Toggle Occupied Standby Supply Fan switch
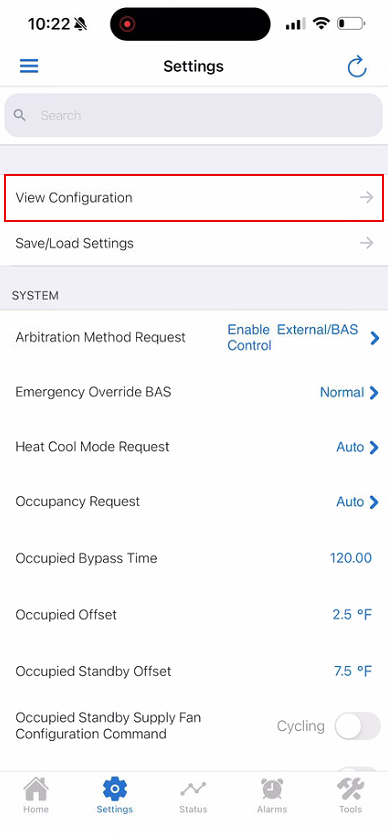The width and height of the screenshot is (388, 833). (357, 726)
